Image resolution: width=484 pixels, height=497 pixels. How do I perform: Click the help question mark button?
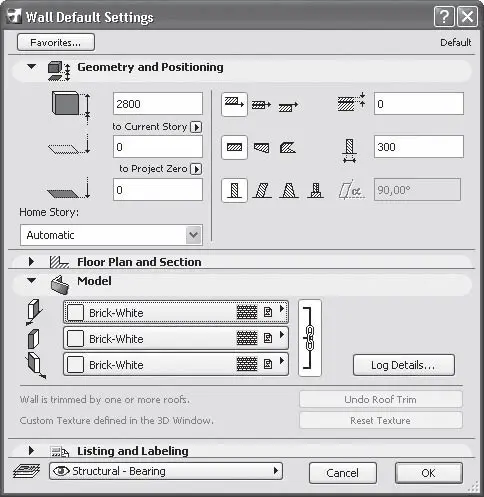[x=444, y=17]
